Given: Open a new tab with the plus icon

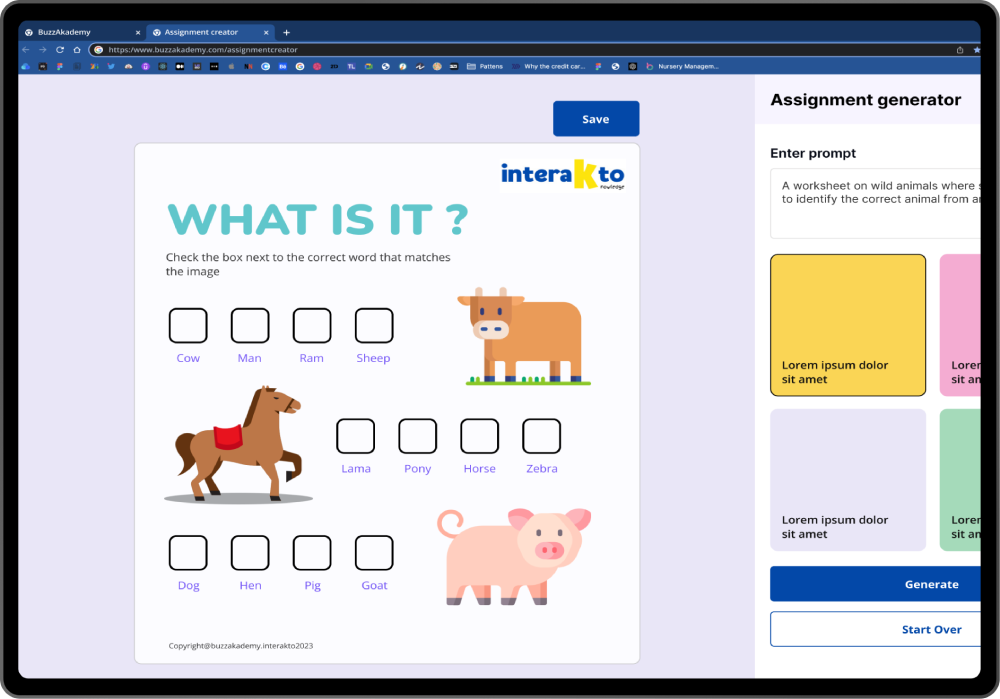Looking at the screenshot, I should point(286,32).
